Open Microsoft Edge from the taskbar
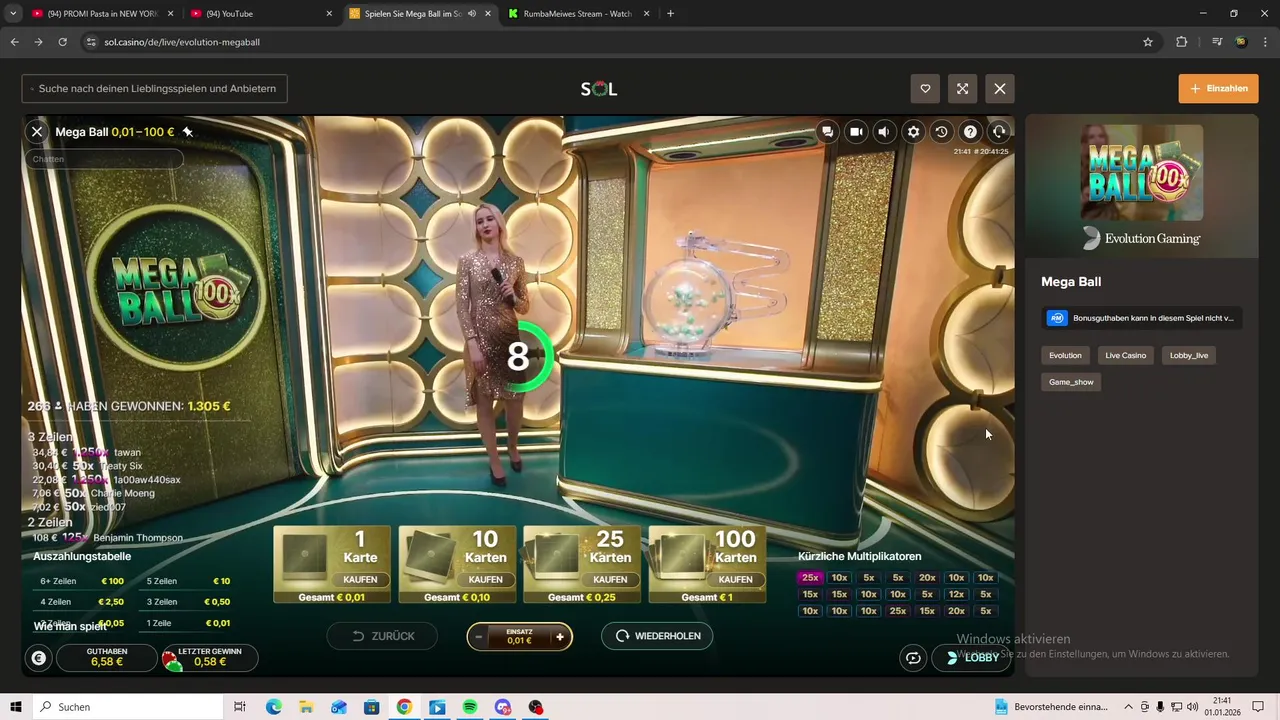1280x720 pixels. pos(274,707)
